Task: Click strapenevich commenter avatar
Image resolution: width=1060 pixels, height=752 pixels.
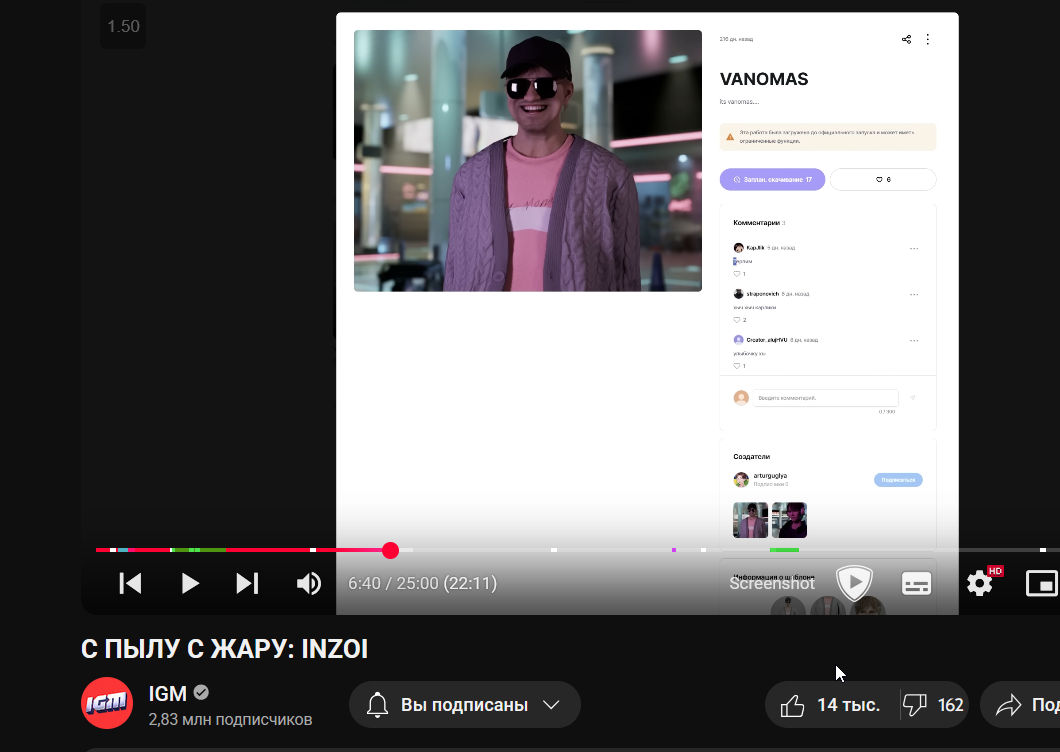Action: click(738, 293)
